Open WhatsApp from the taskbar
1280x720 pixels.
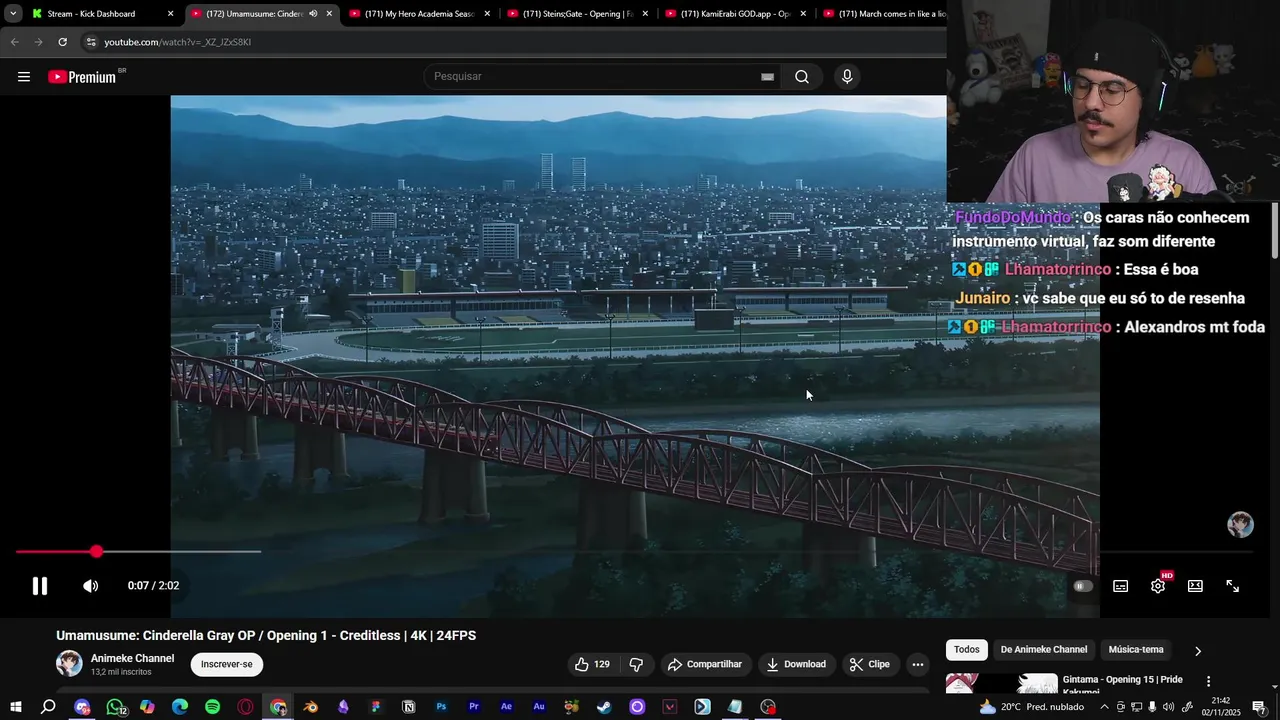[115, 707]
